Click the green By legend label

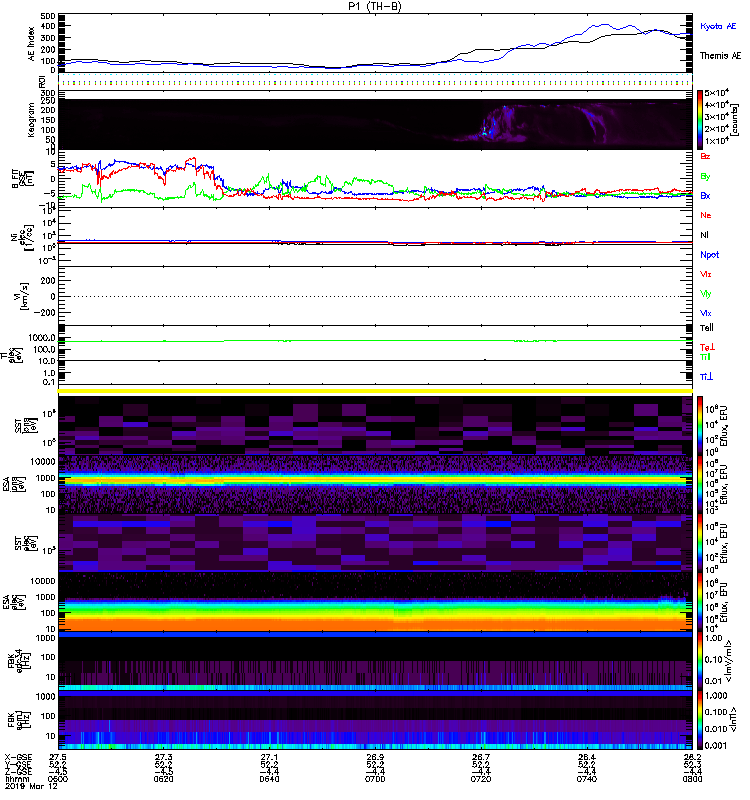[x=705, y=176]
